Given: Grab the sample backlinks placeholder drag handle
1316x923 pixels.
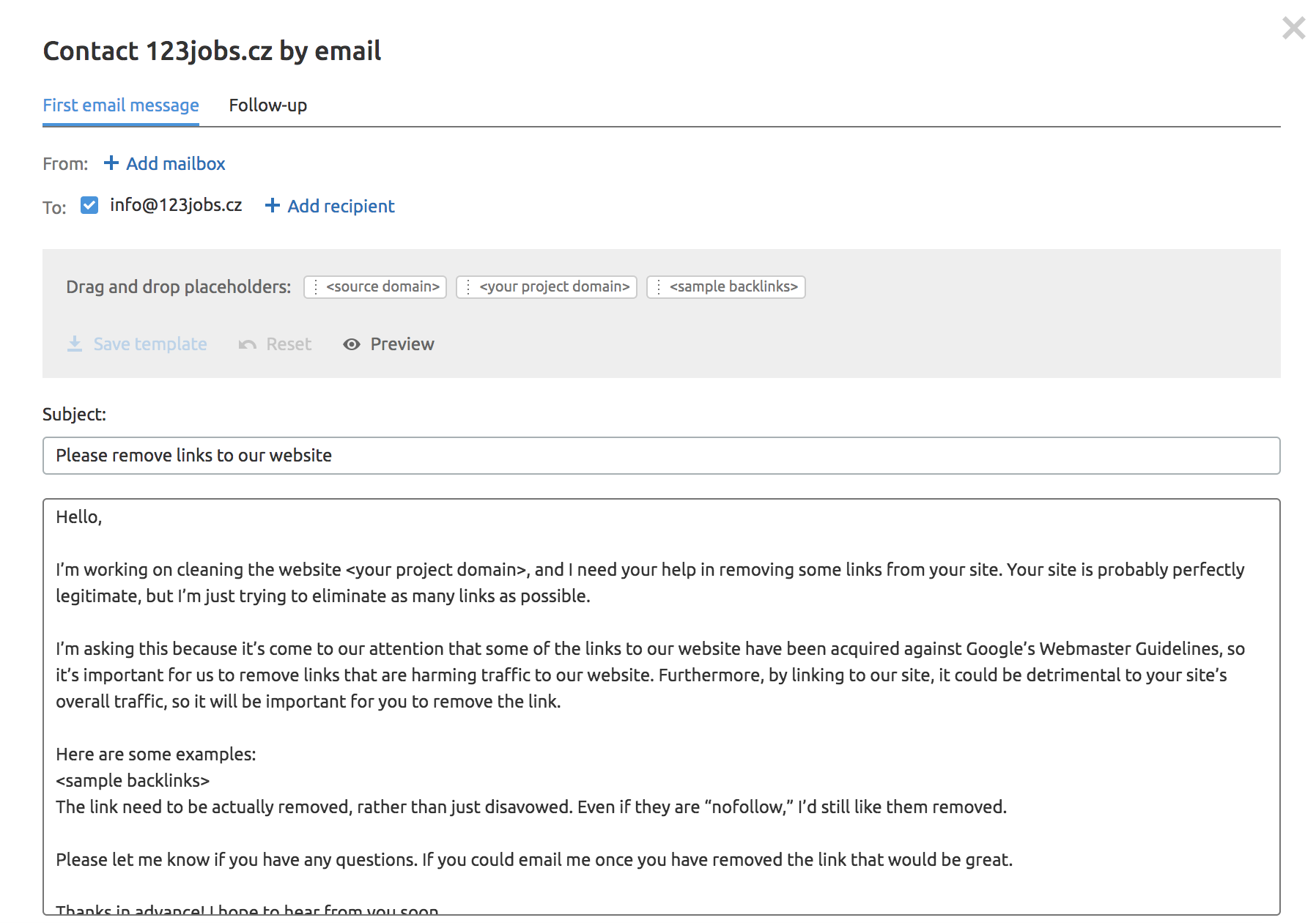Looking at the screenshot, I should (x=659, y=287).
